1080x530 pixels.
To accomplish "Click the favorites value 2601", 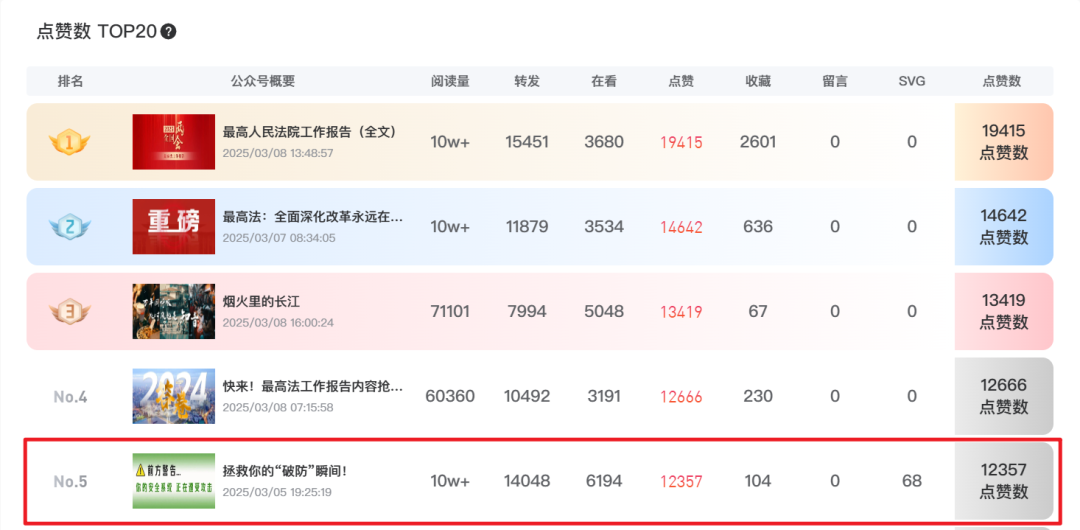I will pyautogui.click(x=758, y=142).
